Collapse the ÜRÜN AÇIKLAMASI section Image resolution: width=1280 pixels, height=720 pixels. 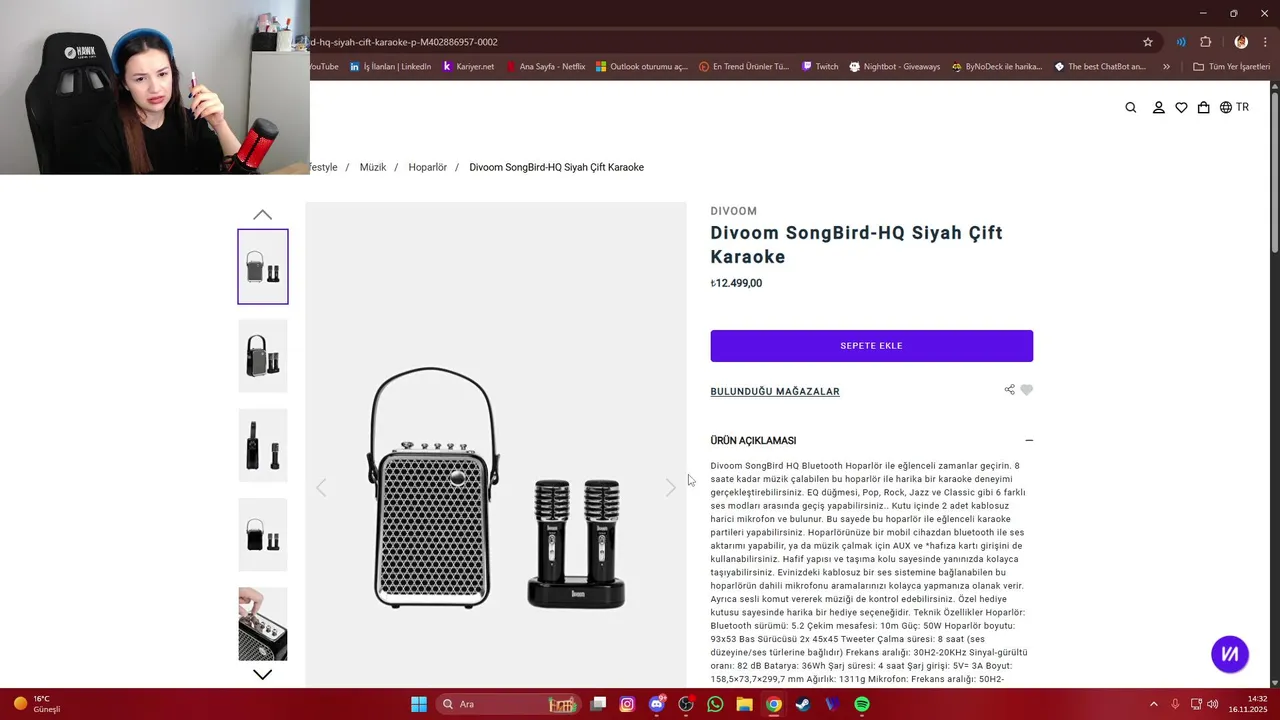coord(1029,441)
